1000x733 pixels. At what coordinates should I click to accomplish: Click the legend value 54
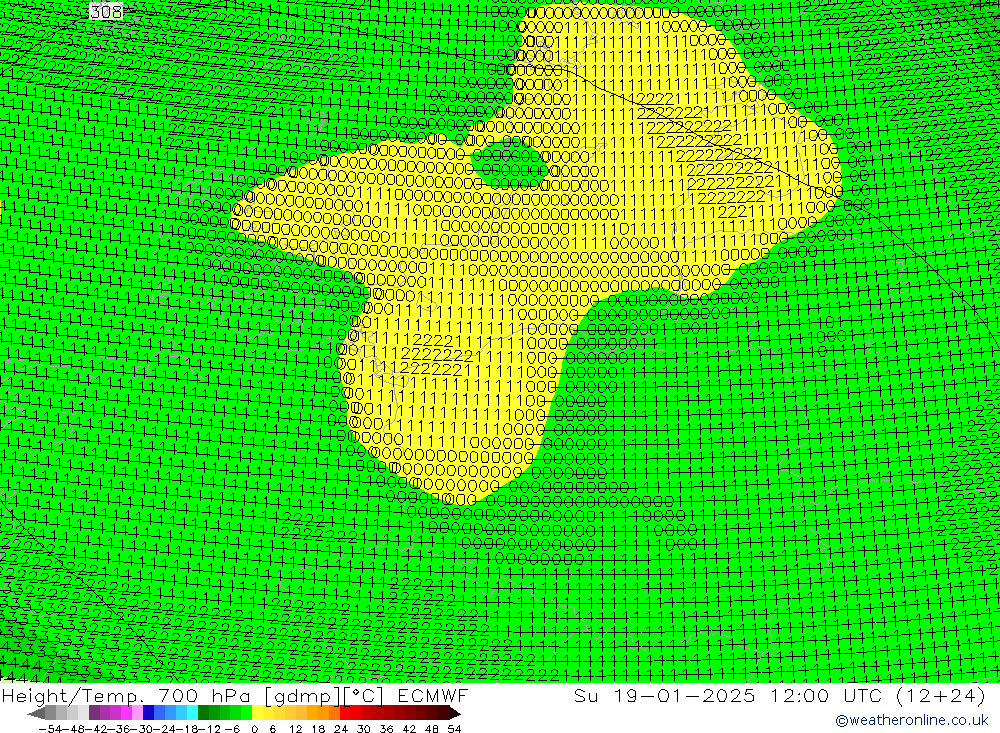(x=454, y=729)
